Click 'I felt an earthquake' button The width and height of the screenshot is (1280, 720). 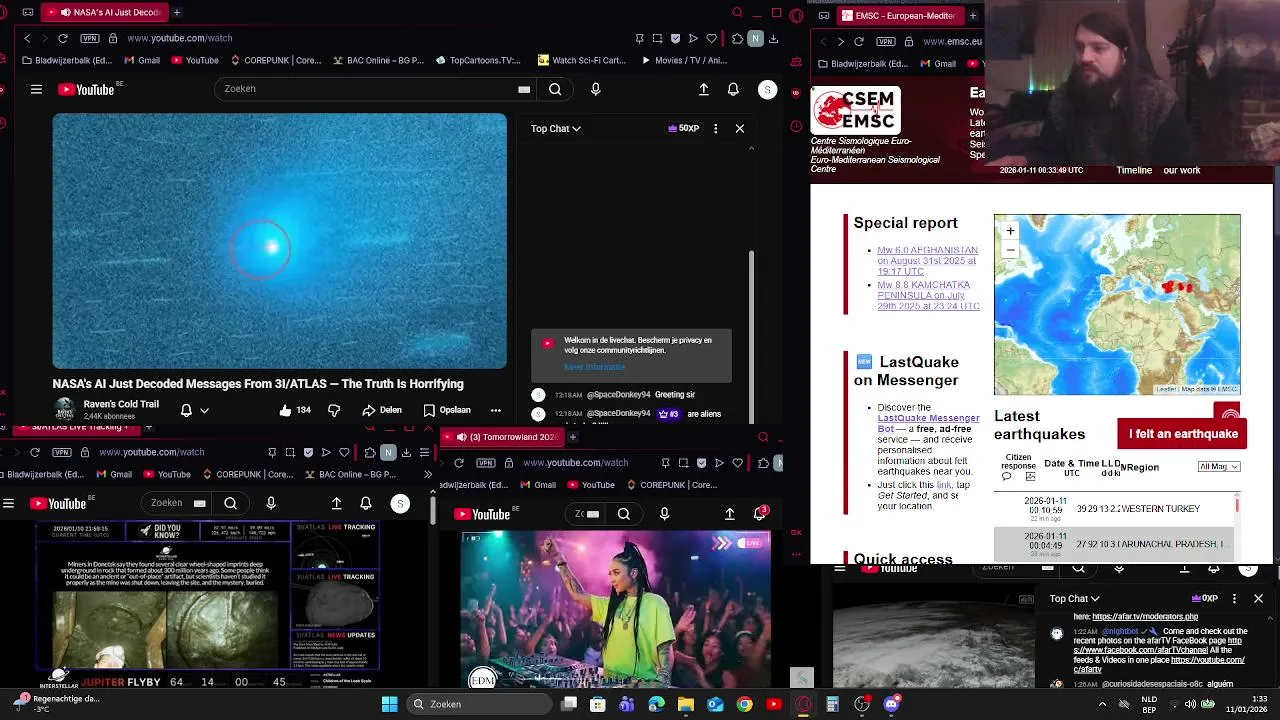1183,434
